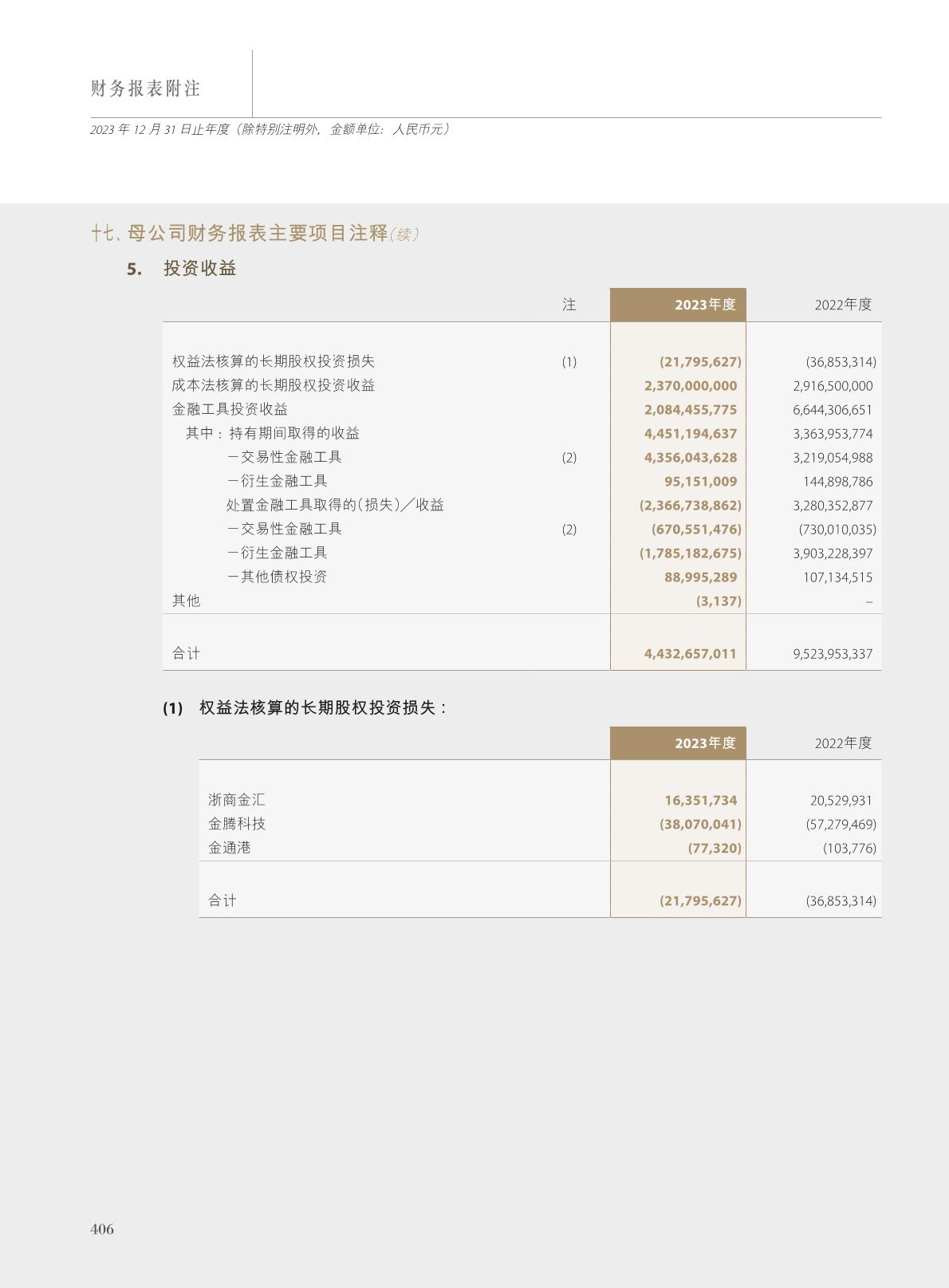Viewport: 949px width, 1288px height.
Task: Select the 持有期间取得的收益 row label
Action: pyautogui.click(x=293, y=433)
